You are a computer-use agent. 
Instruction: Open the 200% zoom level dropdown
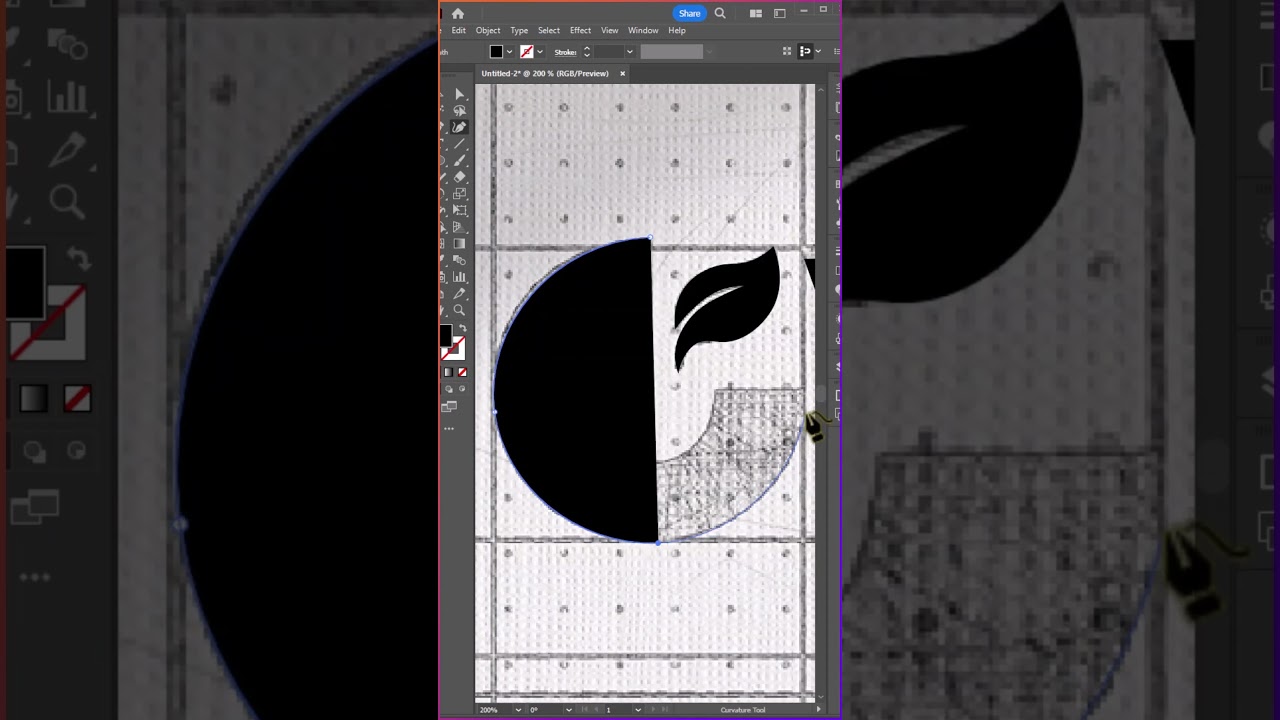coord(517,710)
